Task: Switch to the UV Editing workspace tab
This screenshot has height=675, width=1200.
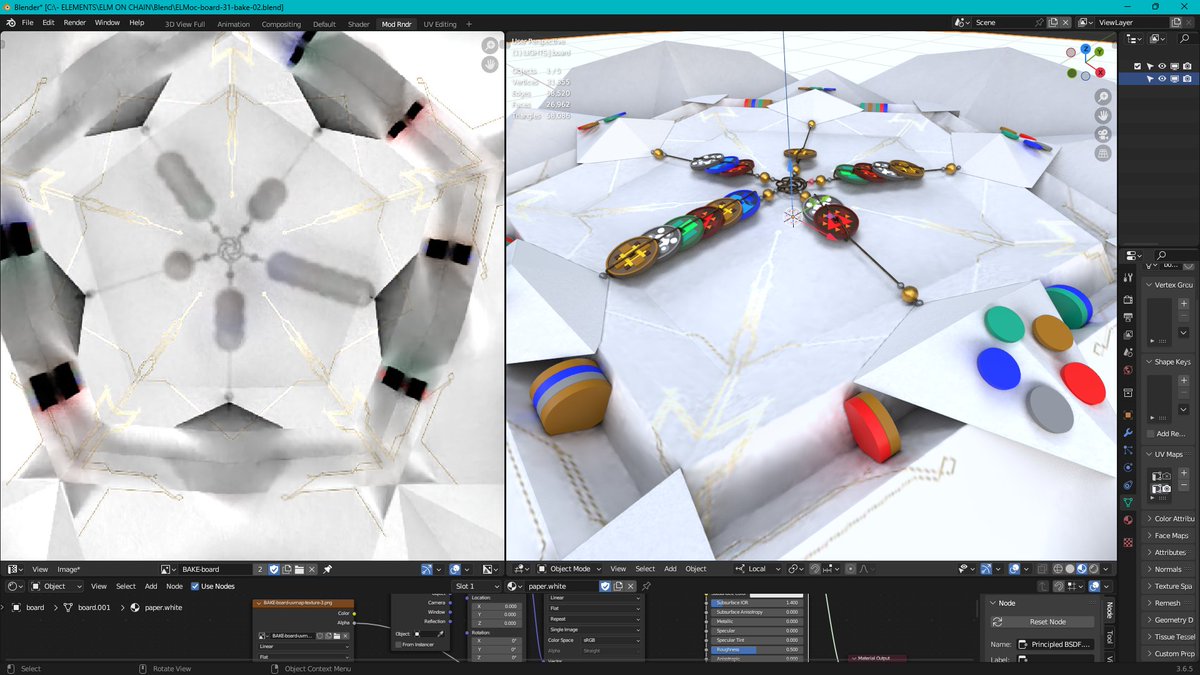Action: tap(440, 24)
